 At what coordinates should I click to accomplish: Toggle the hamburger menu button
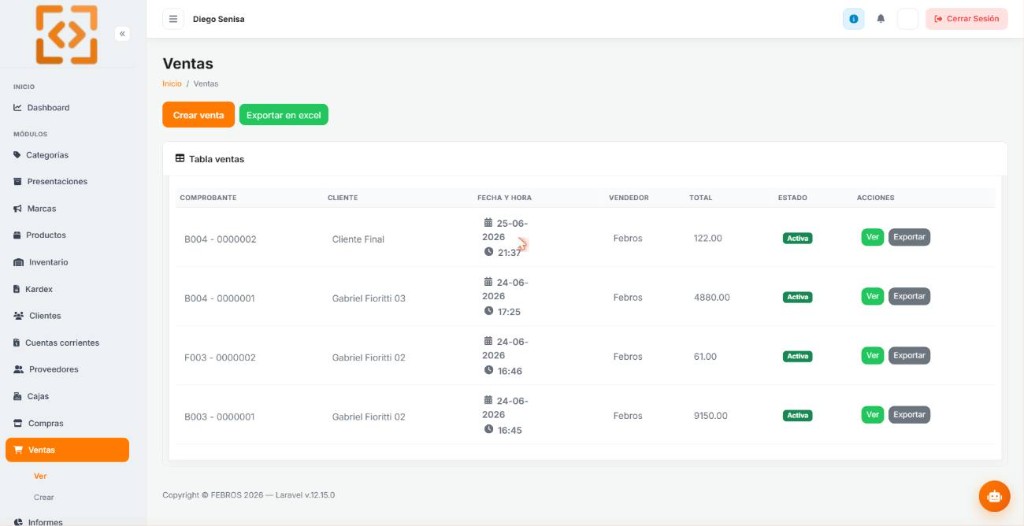pos(173,19)
